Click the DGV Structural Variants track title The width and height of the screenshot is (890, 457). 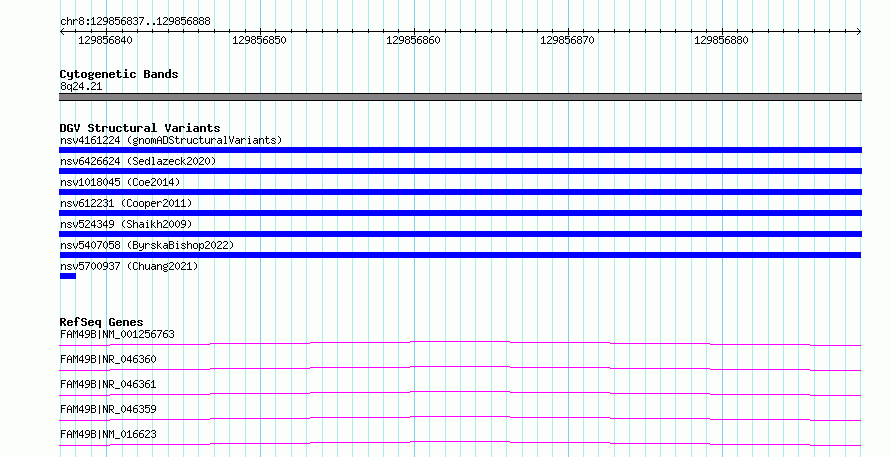(x=140, y=128)
